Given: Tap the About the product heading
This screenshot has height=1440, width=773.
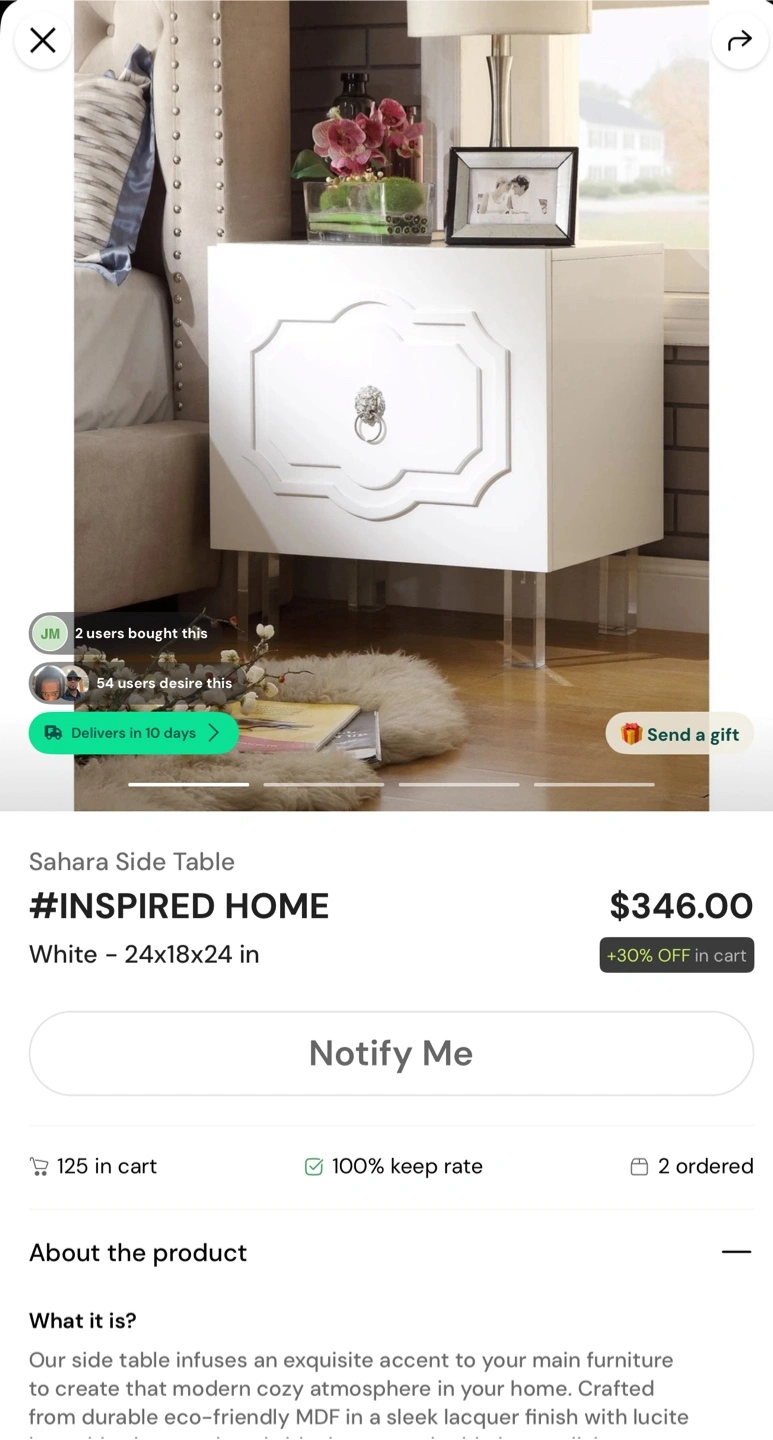Looking at the screenshot, I should pos(138,1253).
